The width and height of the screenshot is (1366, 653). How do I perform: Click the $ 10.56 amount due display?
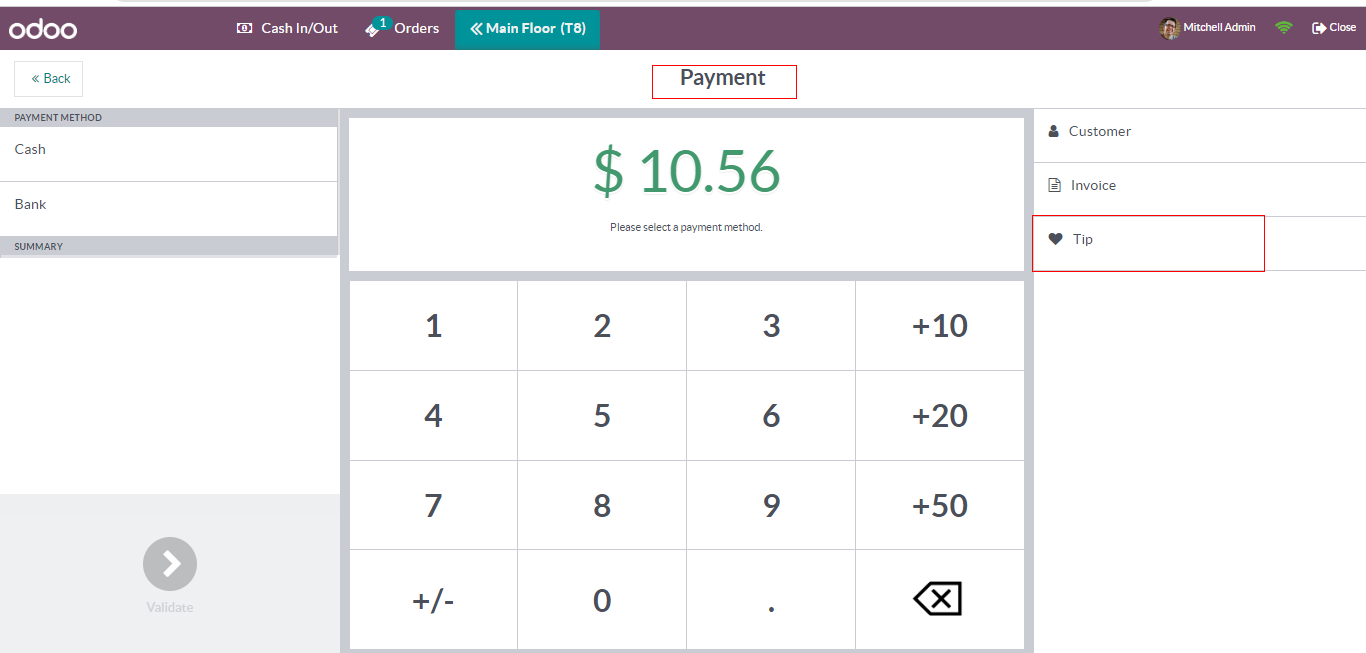686,171
